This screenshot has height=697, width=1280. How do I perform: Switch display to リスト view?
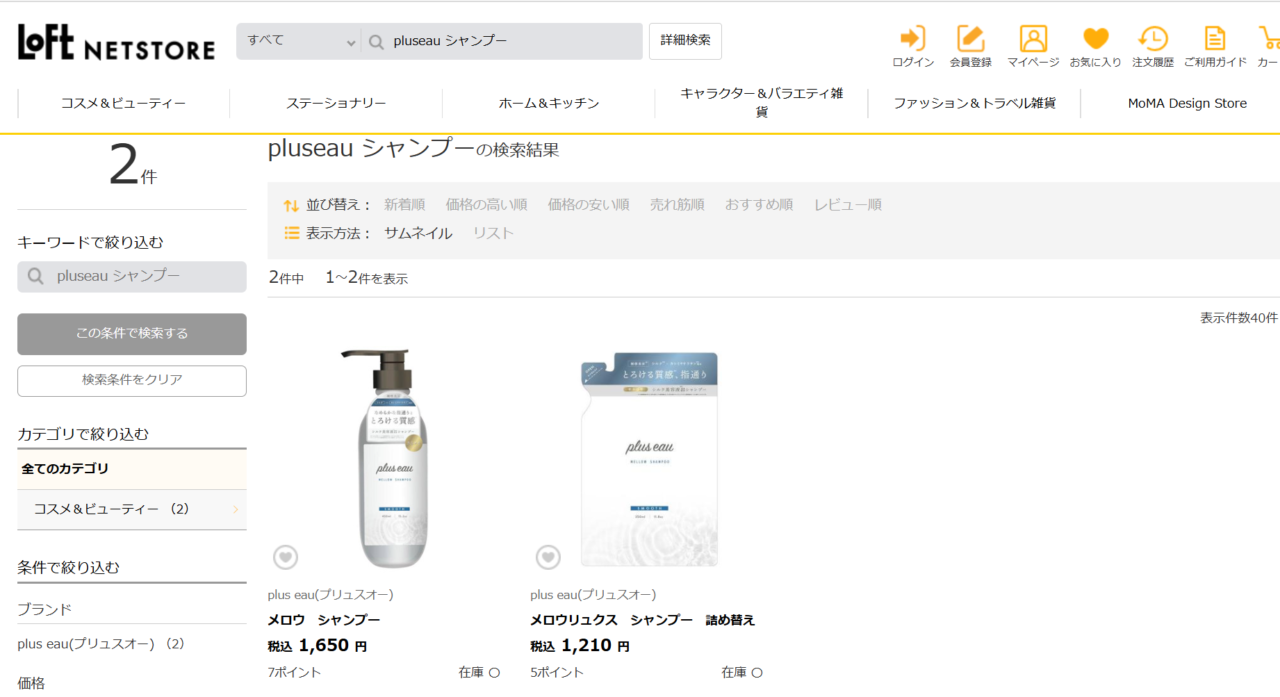(x=493, y=233)
